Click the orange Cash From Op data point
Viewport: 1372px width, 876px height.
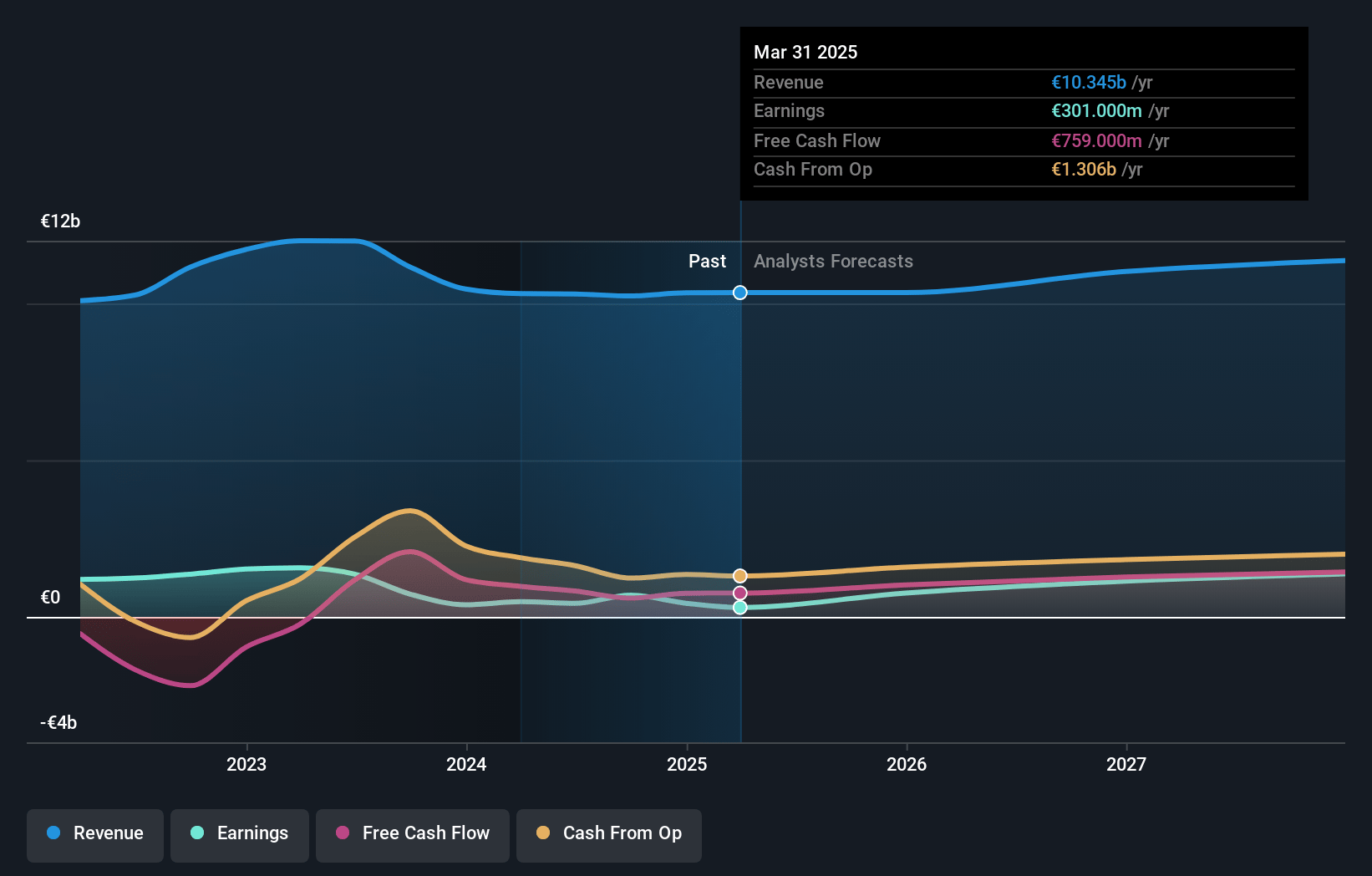[740, 576]
